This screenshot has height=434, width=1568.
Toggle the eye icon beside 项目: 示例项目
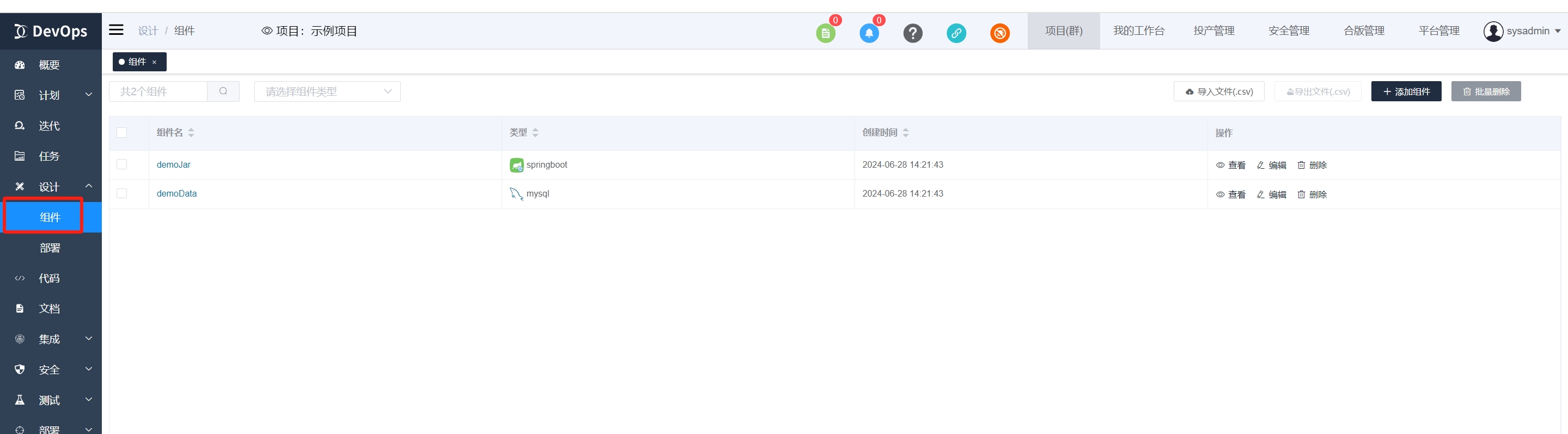pyautogui.click(x=267, y=31)
